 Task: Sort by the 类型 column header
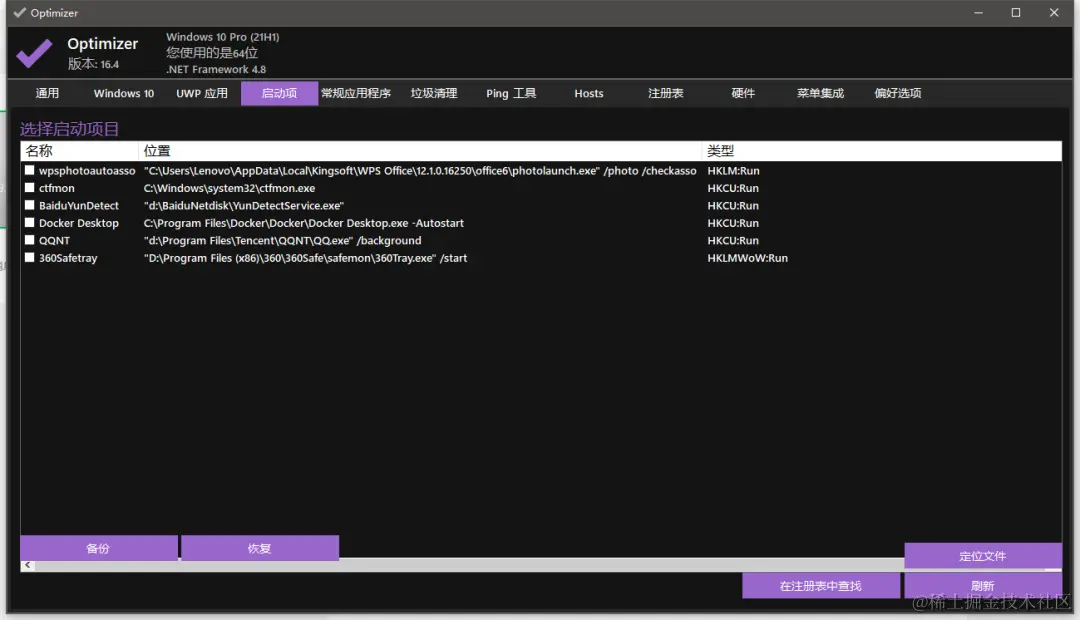(x=882, y=151)
